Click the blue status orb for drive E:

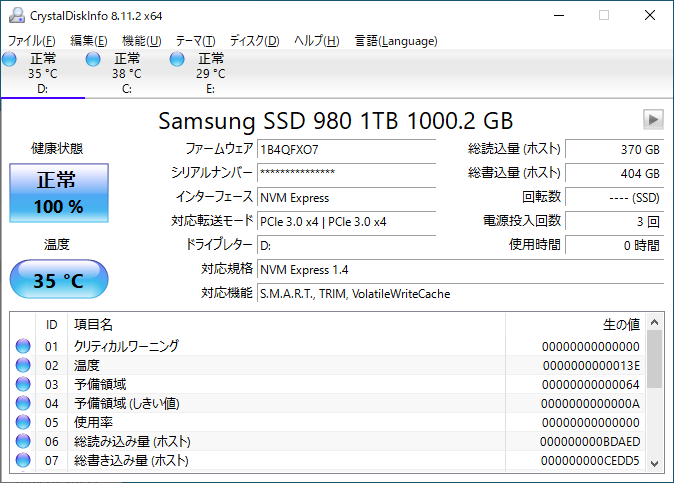pyautogui.click(x=177, y=59)
